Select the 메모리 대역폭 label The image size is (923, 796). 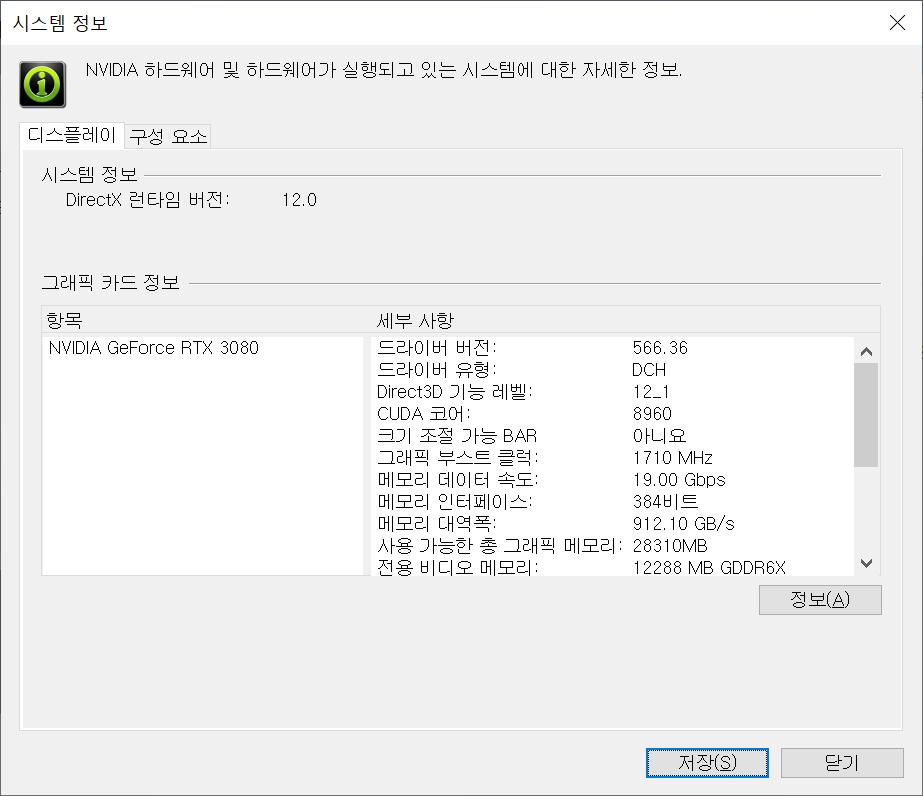click(437, 523)
